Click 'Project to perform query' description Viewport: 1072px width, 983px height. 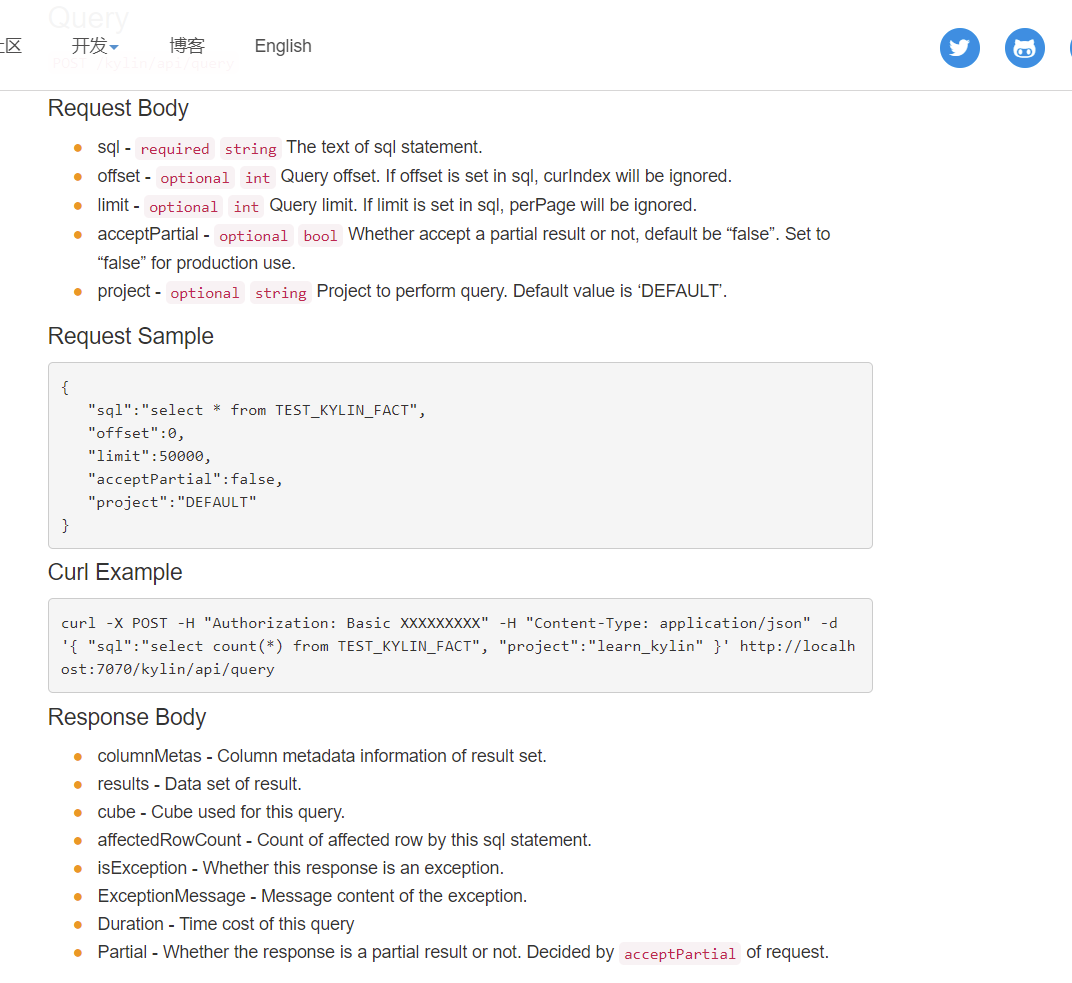pyautogui.click(x=522, y=291)
